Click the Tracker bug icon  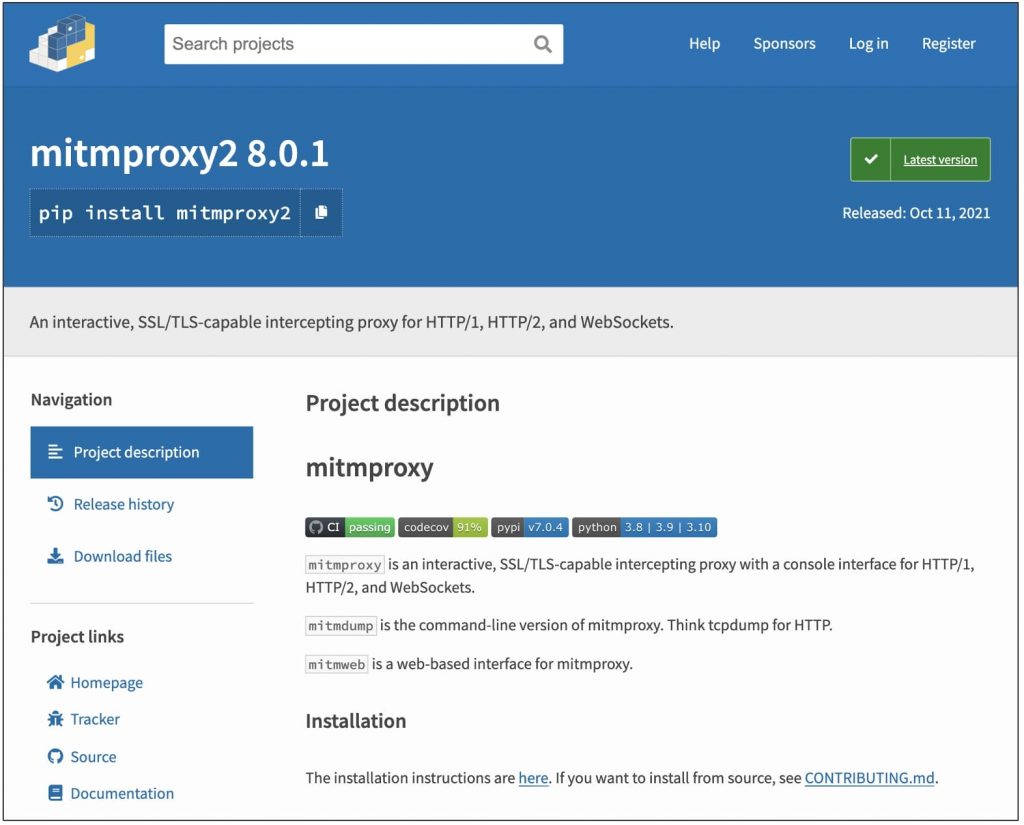(x=56, y=719)
